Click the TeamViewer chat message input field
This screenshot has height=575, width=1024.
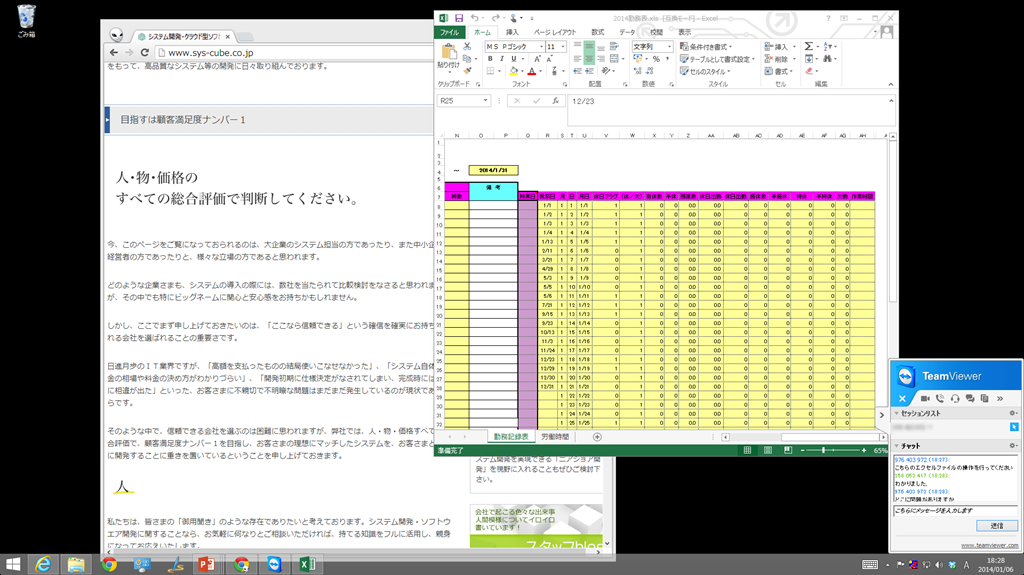(x=955, y=510)
